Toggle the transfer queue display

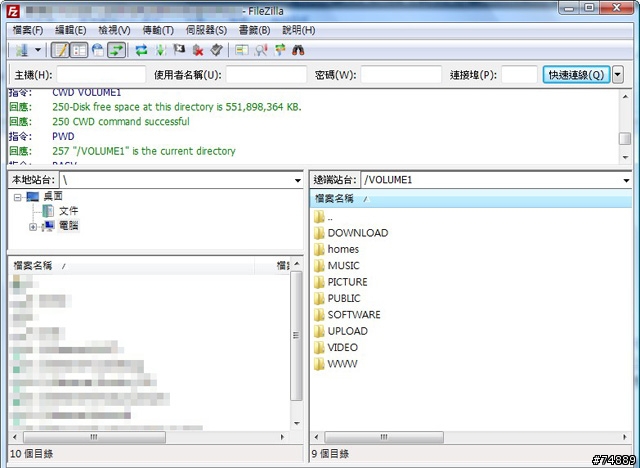click(116, 50)
